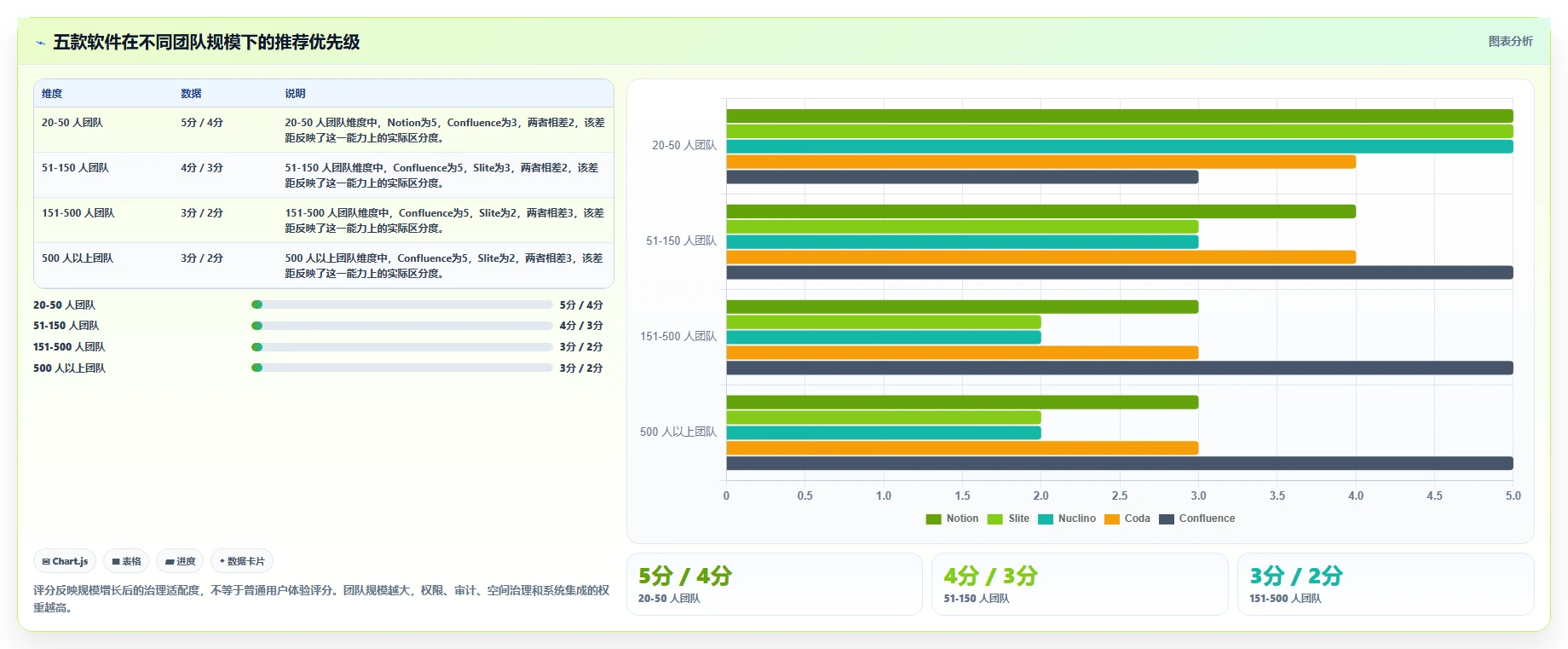Image resolution: width=1568 pixels, height=649 pixels.
Task: Click the footnote text about 治理适配度
Action: coord(321,599)
